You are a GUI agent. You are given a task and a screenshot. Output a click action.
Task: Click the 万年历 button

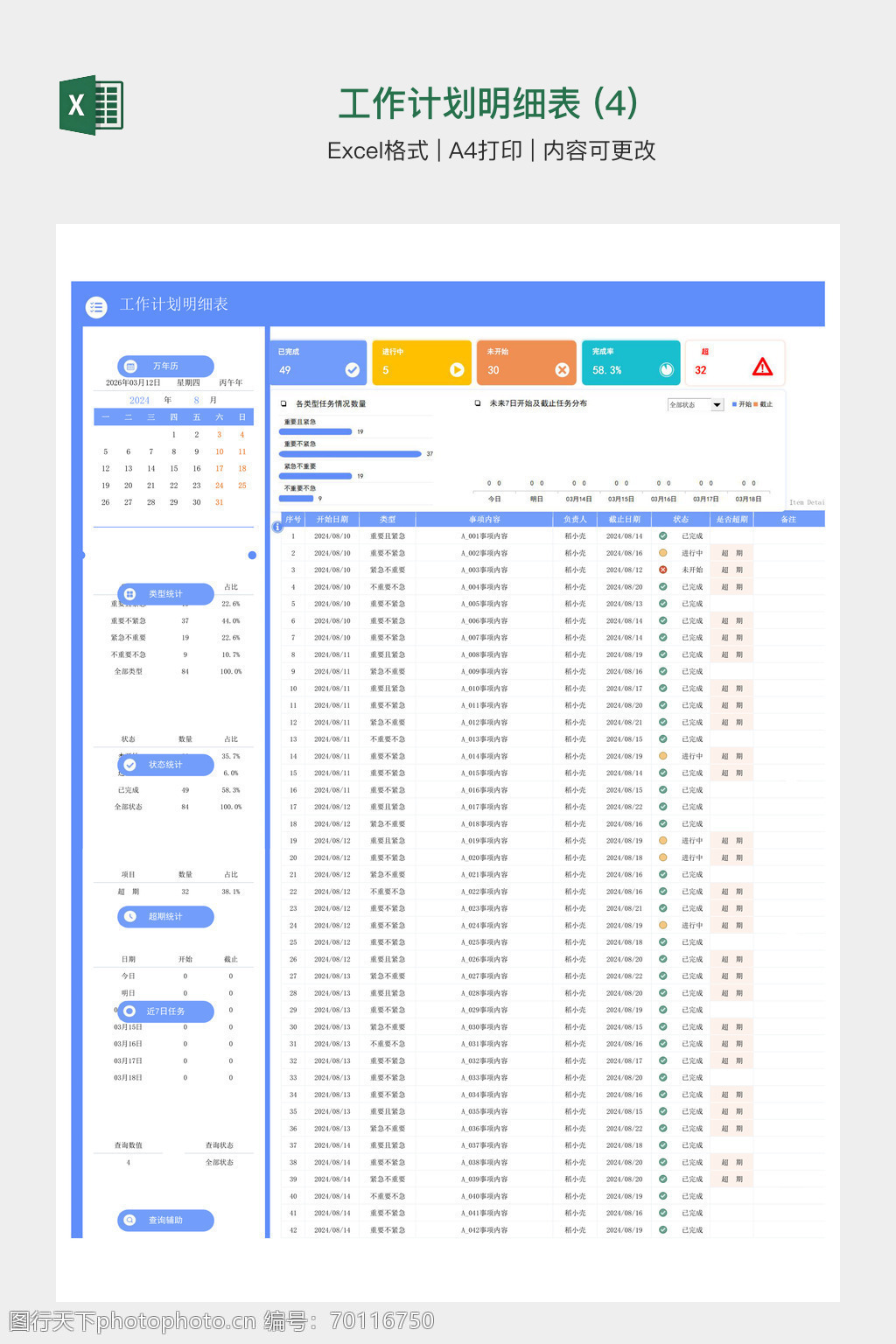pyautogui.click(x=165, y=366)
